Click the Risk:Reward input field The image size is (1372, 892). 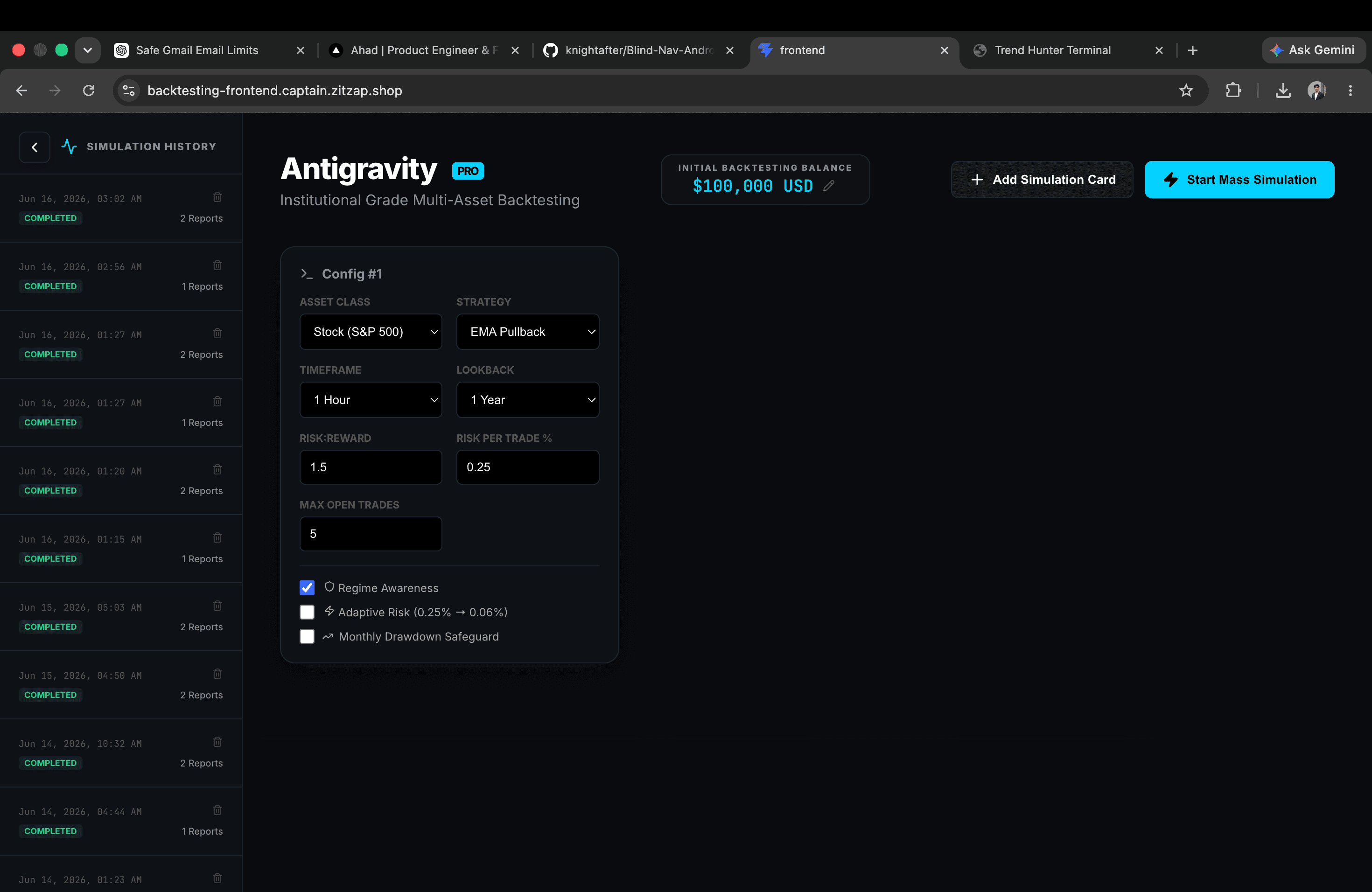pos(371,467)
